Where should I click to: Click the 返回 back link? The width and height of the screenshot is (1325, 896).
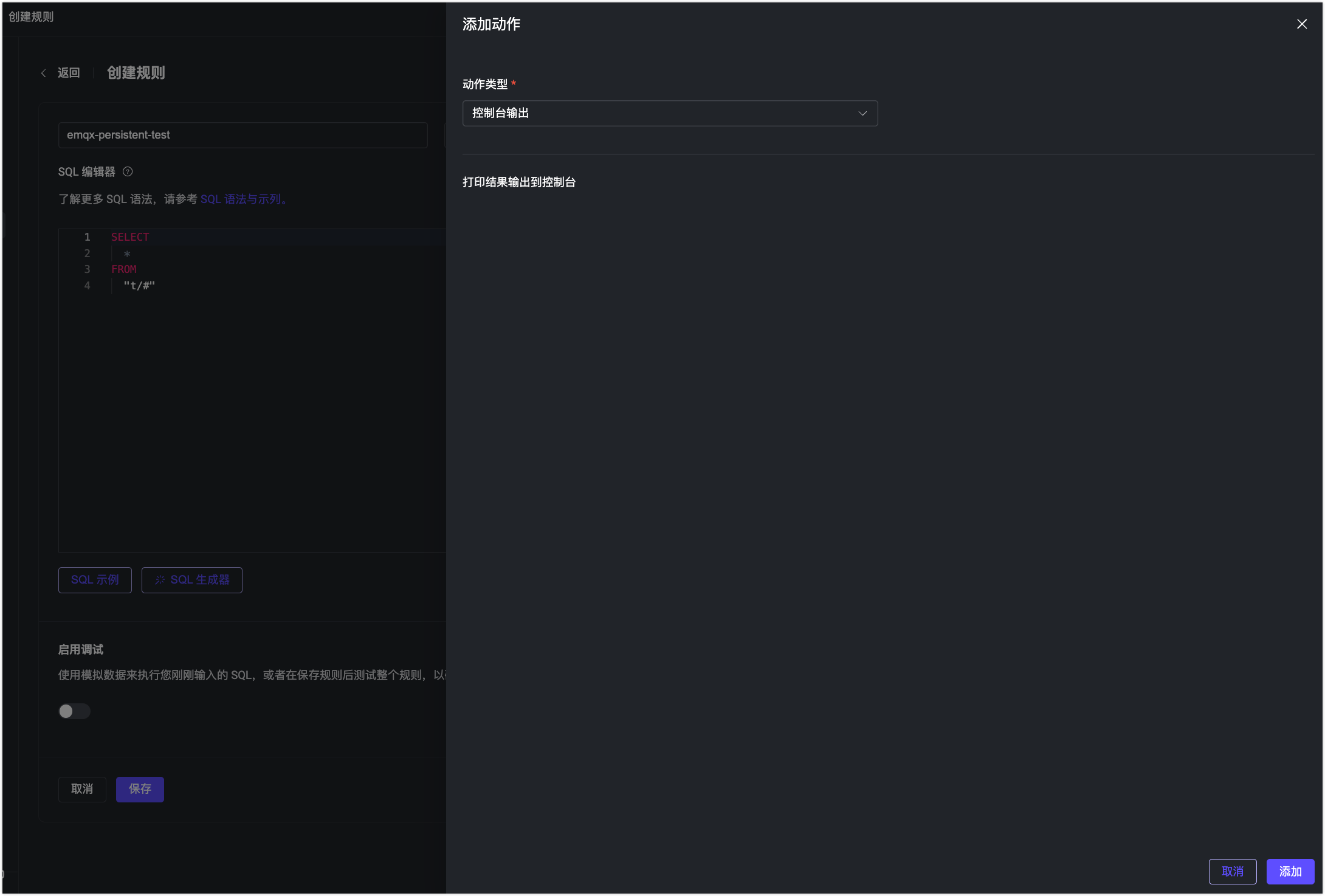click(69, 73)
